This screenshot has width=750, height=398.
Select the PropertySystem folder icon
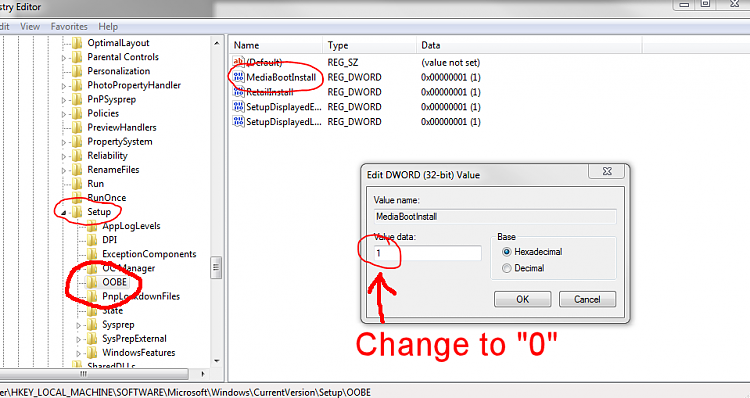coord(77,142)
